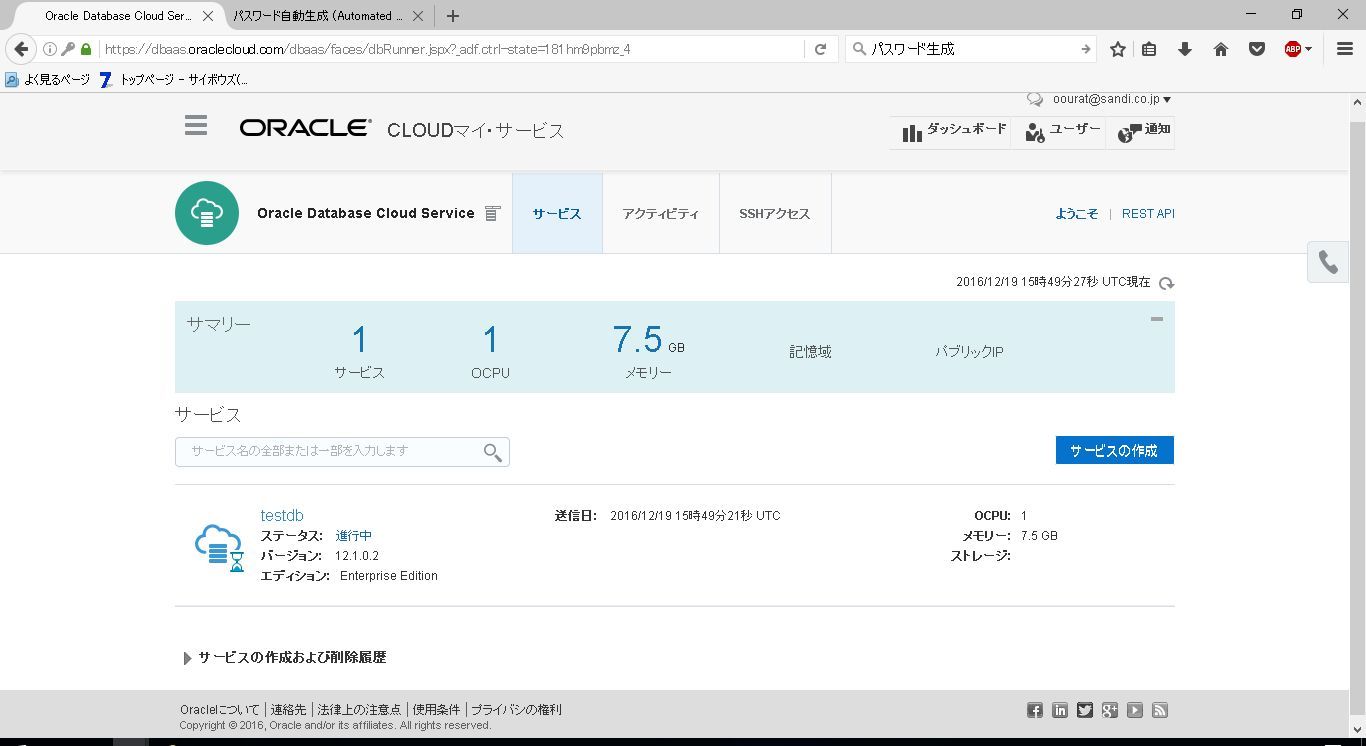Collapse the サマリー summary panel
This screenshot has width=1366, height=746.
coord(1157,319)
